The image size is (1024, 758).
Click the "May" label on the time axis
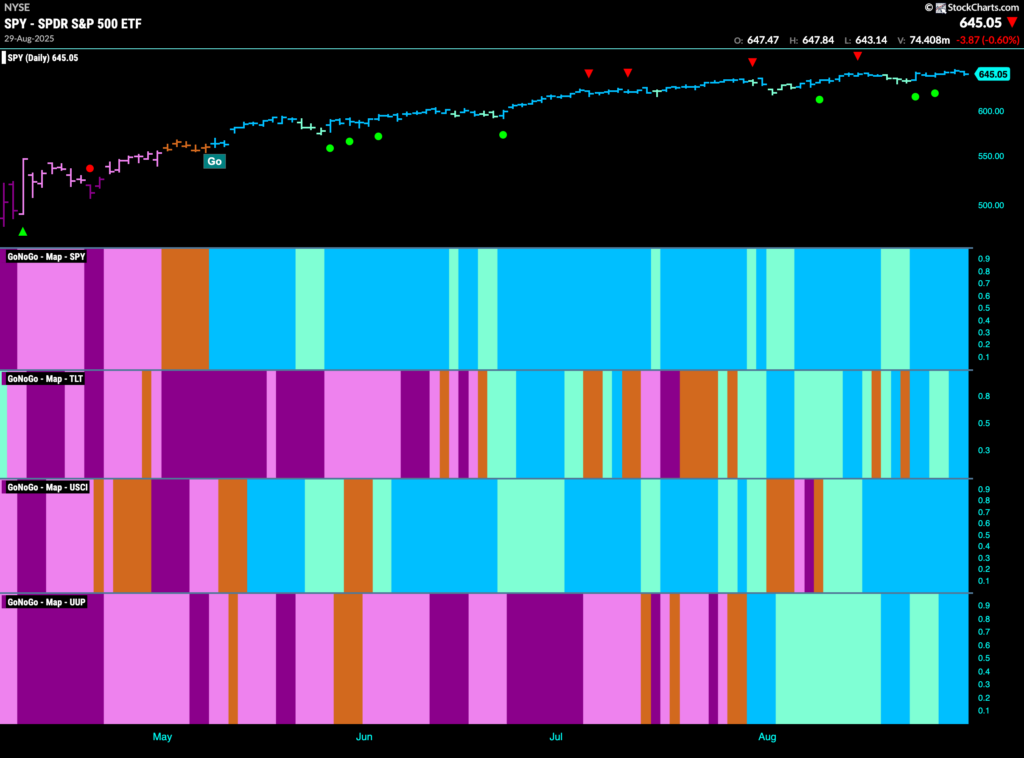(162, 736)
